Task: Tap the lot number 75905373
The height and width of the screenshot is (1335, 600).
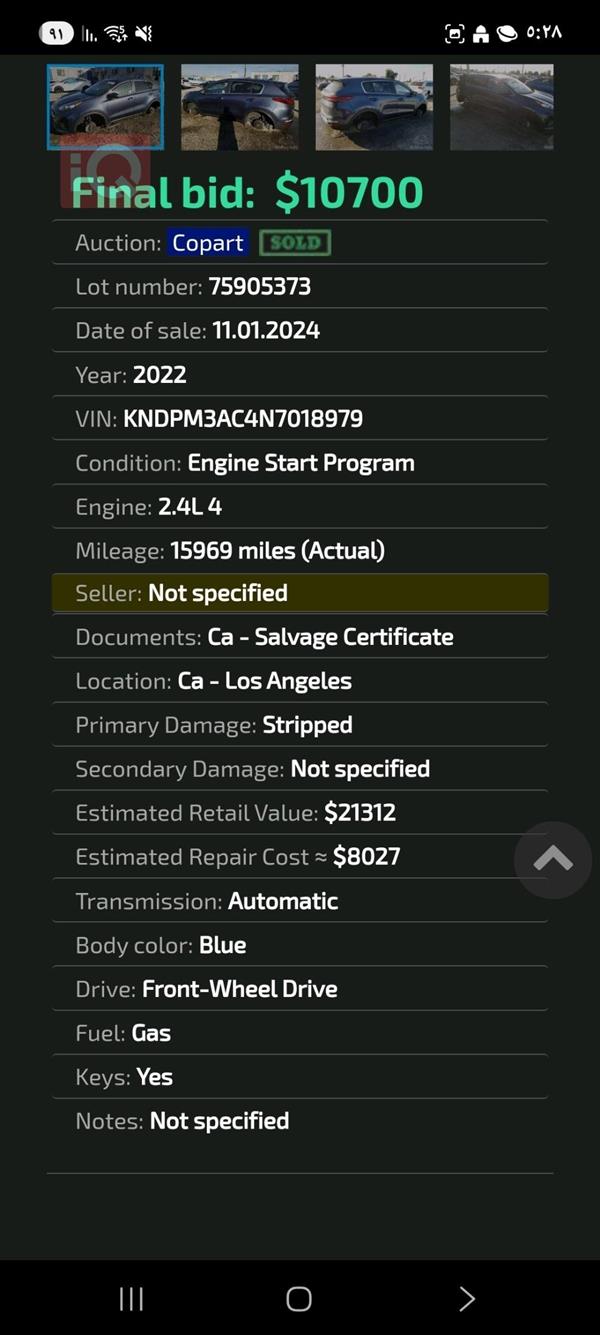Action: click(x=260, y=287)
